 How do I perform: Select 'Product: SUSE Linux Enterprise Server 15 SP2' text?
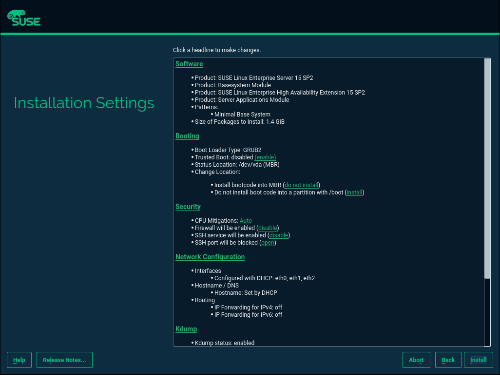click(x=254, y=78)
